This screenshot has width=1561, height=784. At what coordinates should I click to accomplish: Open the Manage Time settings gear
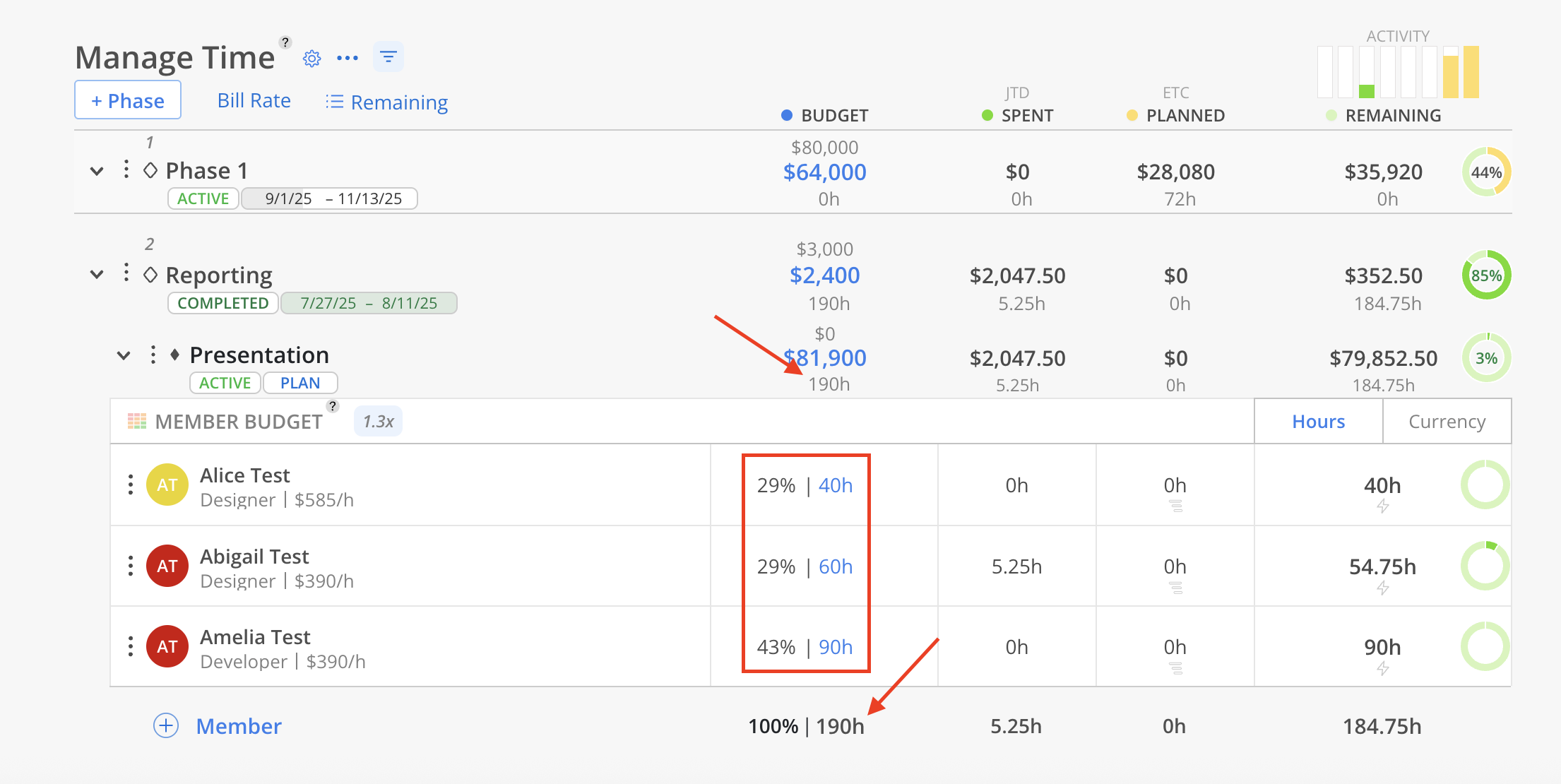pos(311,59)
